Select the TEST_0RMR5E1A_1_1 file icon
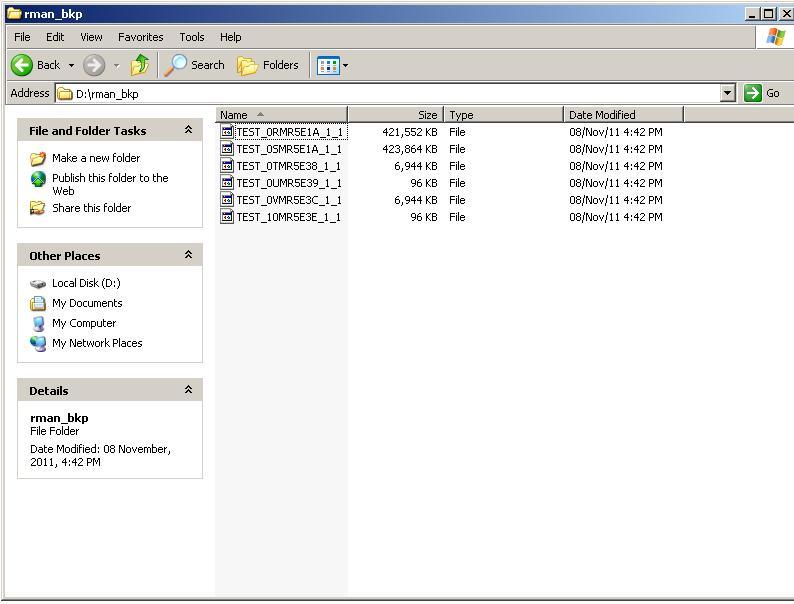The height and width of the screenshot is (604, 794). (227, 132)
